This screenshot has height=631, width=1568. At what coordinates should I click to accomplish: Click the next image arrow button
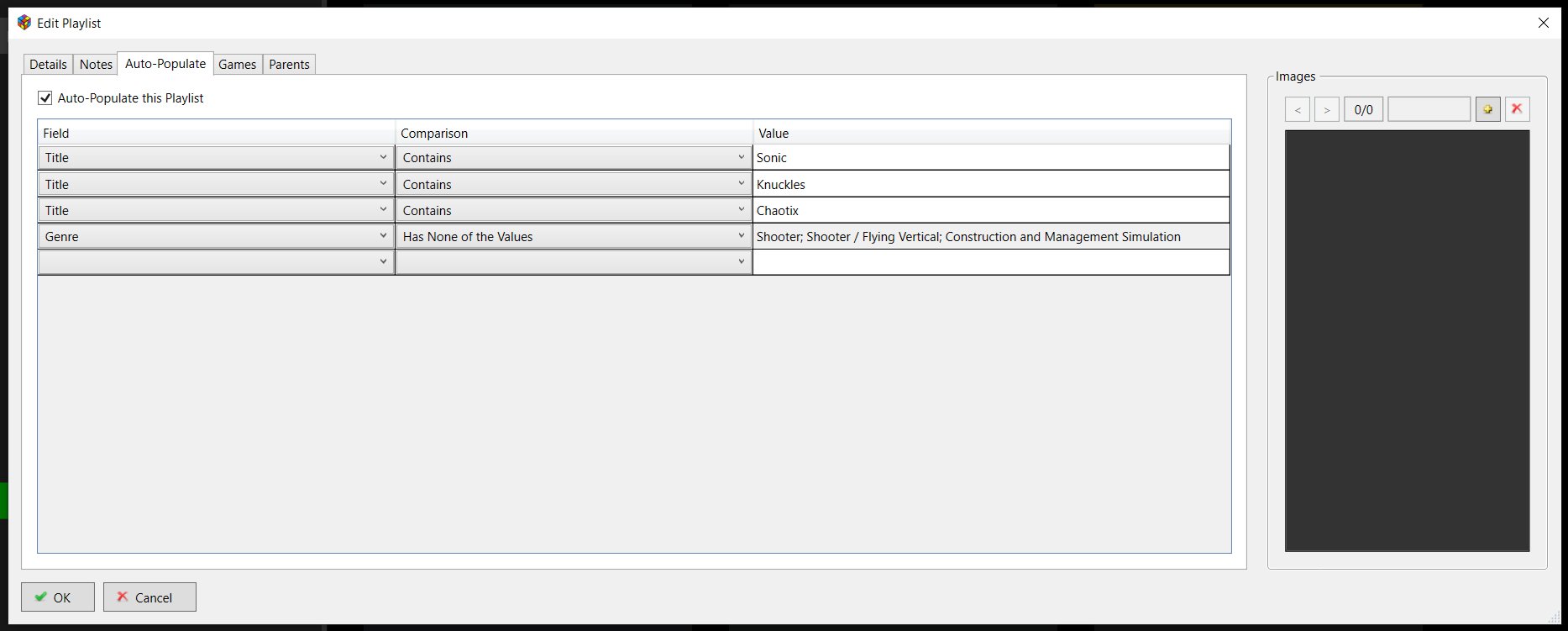point(1327,109)
